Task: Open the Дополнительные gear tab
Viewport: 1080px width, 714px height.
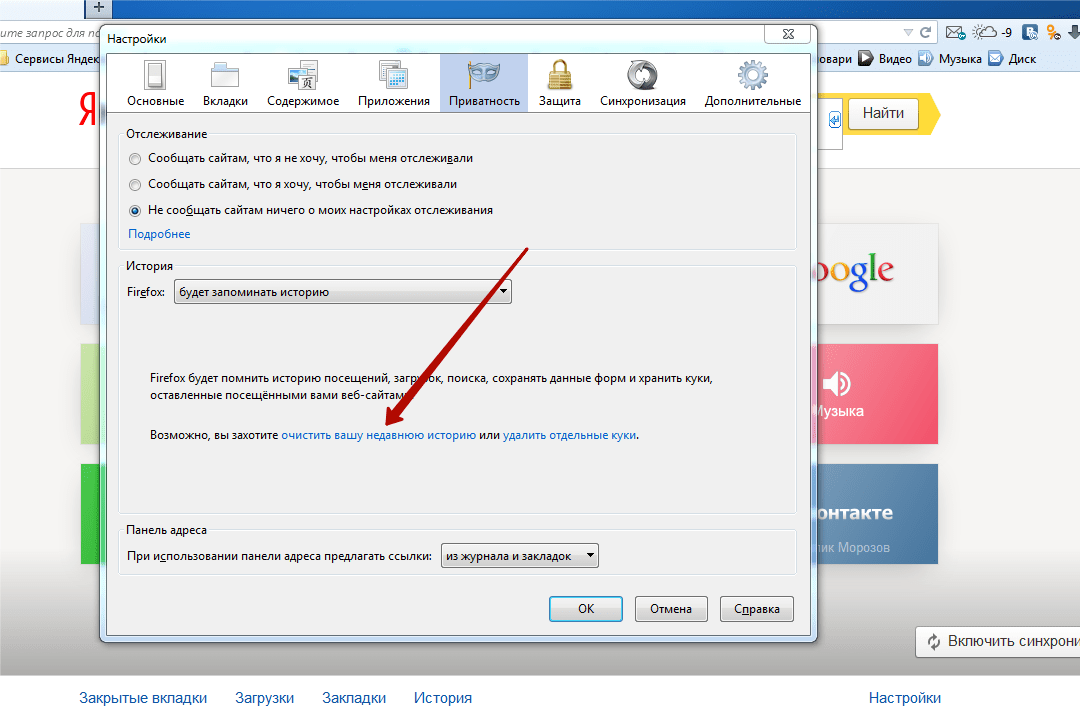Action: coord(752,84)
